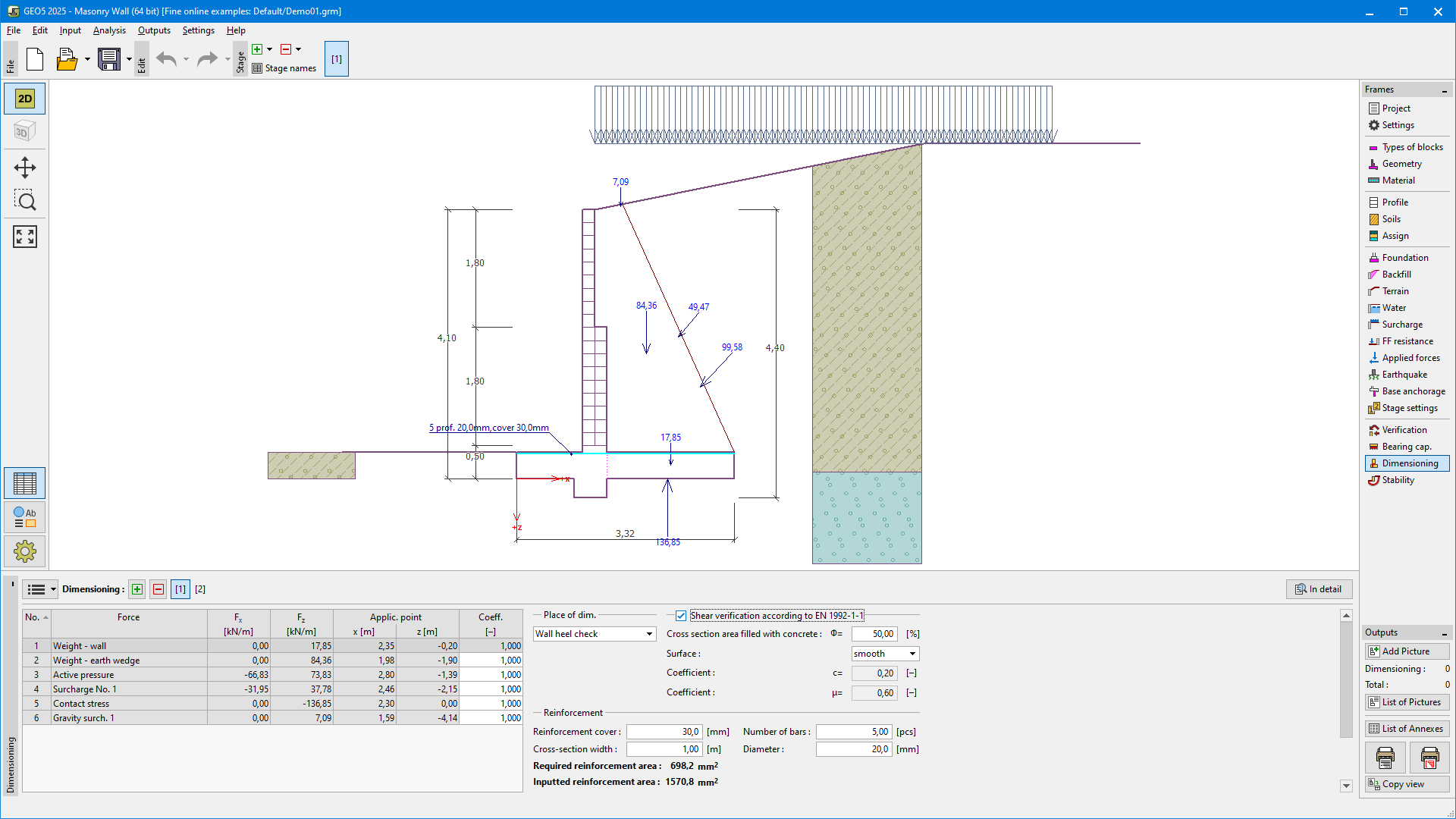This screenshot has height=819, width=1456.
Task: Click the save file icon
Action: pos(109,59)
